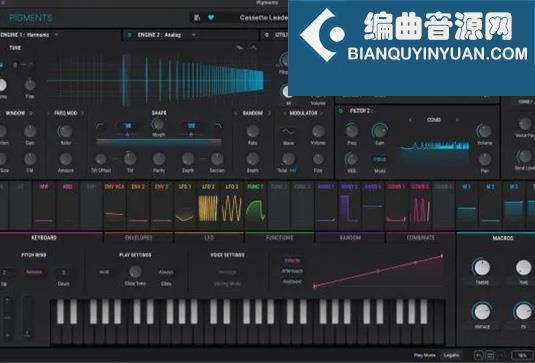Click the Random Rate knob
This screenshot has width=535, height=363.
pos(253,131)
